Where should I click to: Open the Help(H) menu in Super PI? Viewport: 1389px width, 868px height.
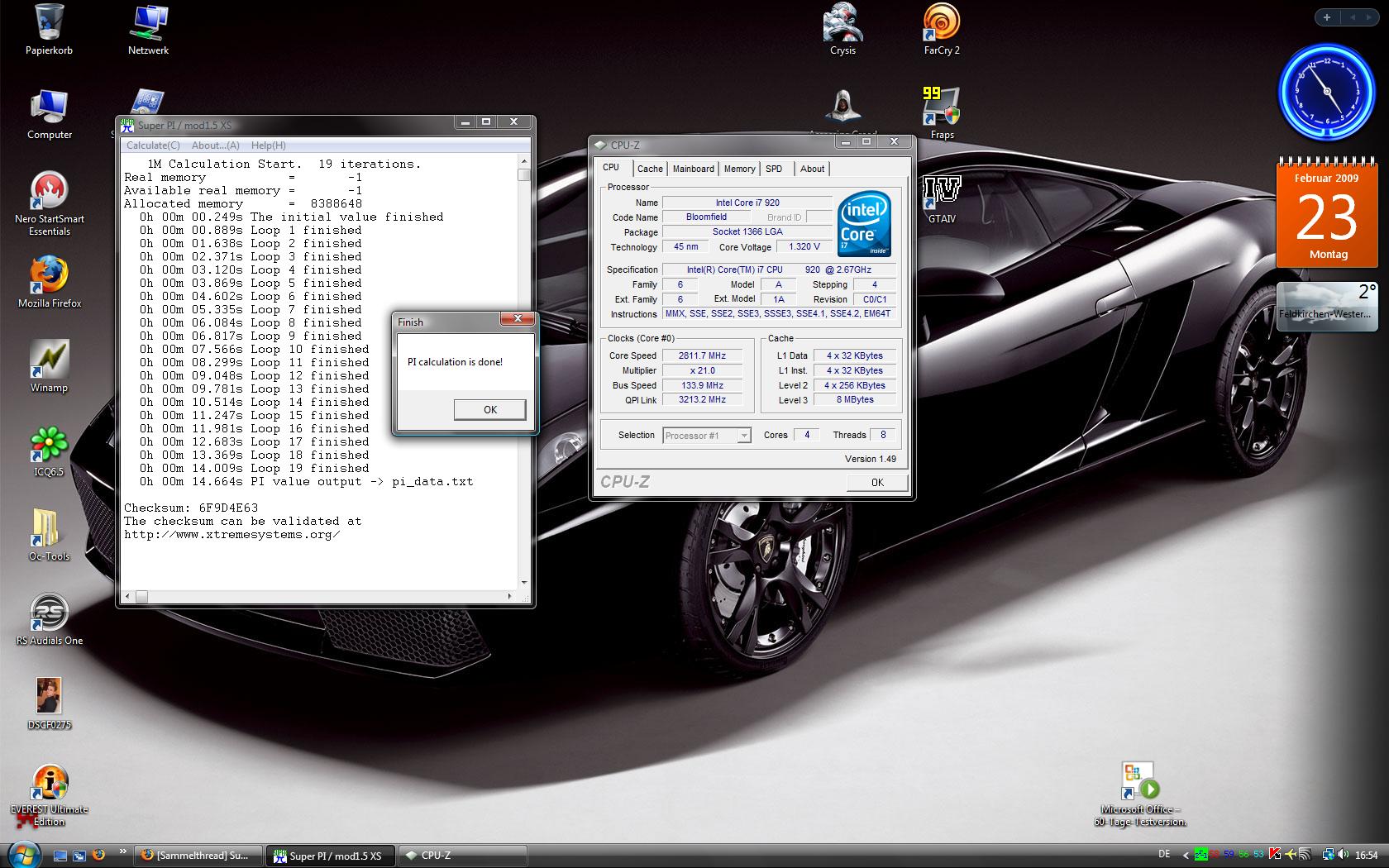tap(269, 145)
